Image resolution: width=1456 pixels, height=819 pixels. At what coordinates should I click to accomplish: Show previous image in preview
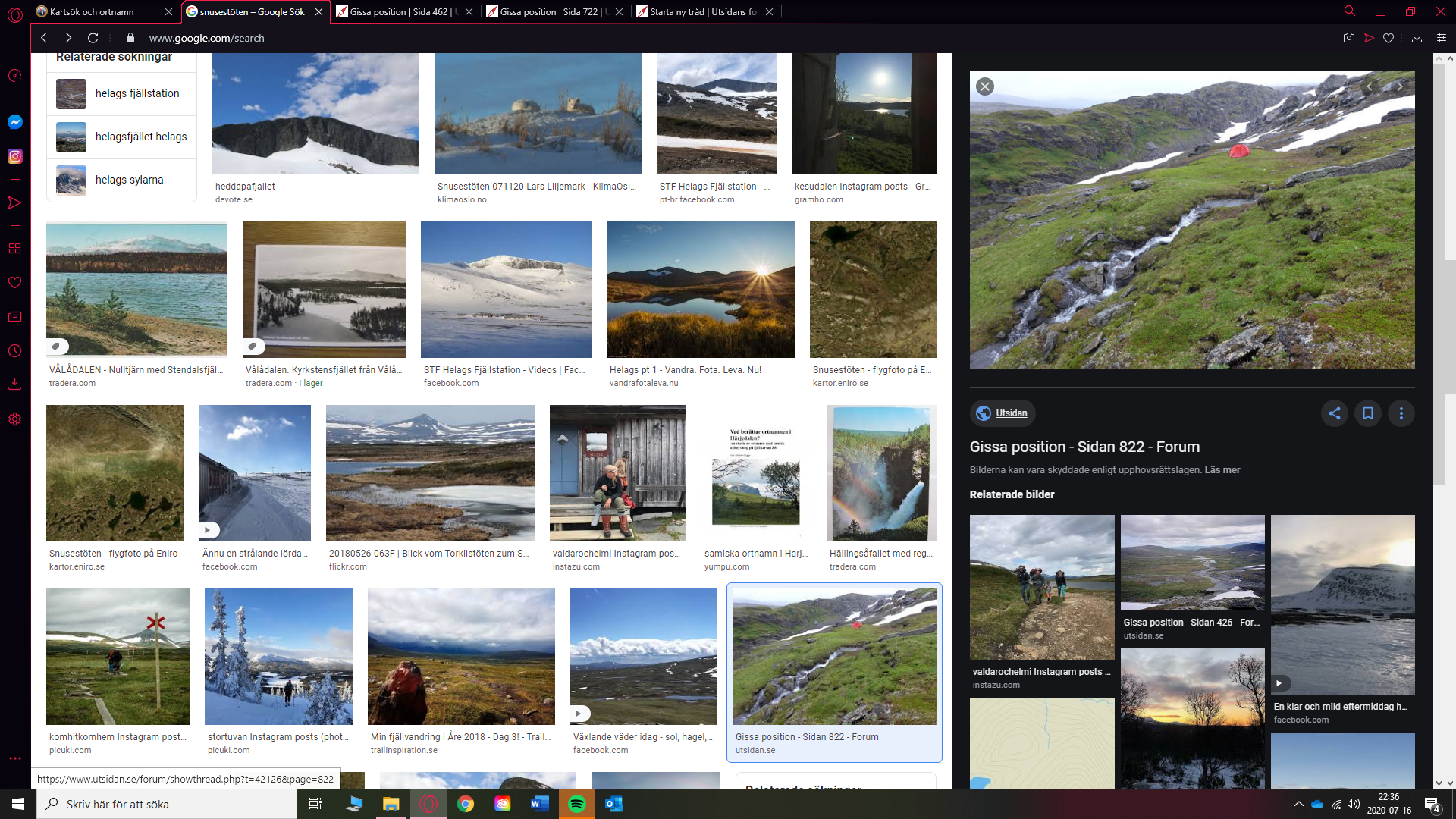(1369, 87)
